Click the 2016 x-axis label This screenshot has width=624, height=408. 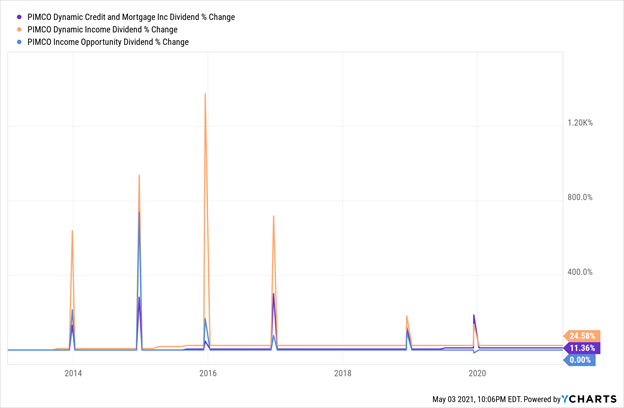point(208,373)
